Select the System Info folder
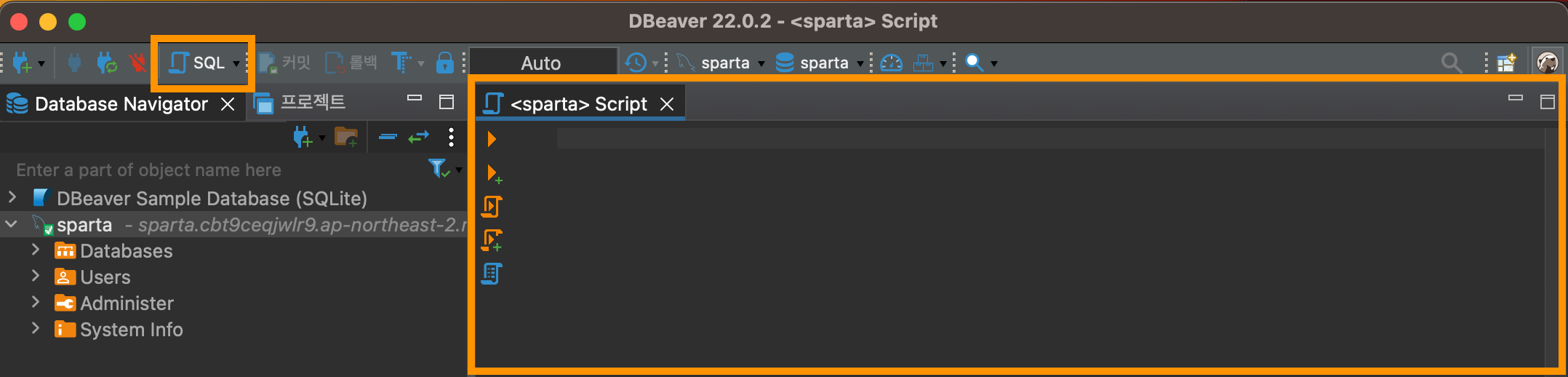Screen dimensions: 1568x377 pos(119,330)
